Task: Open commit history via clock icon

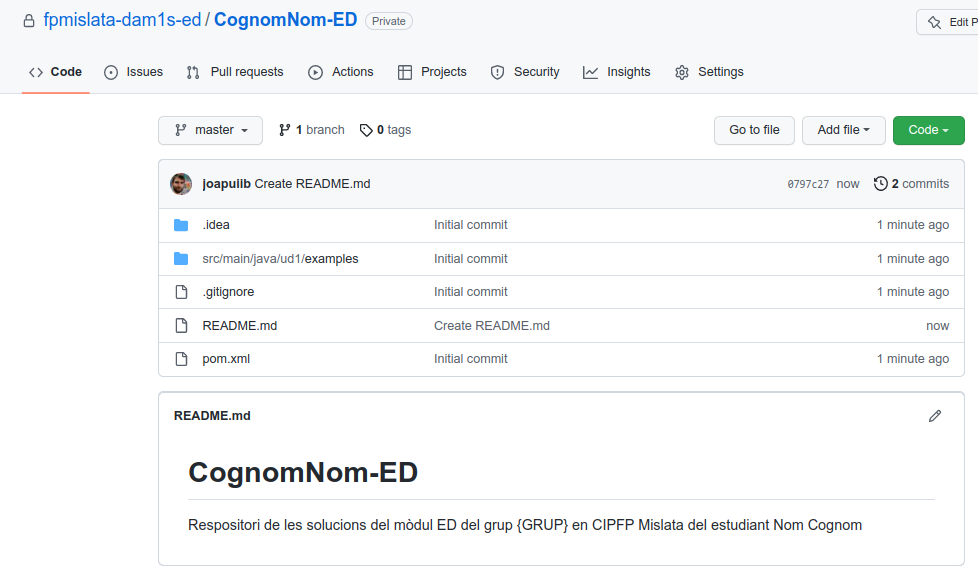Action: pos(880,183)
